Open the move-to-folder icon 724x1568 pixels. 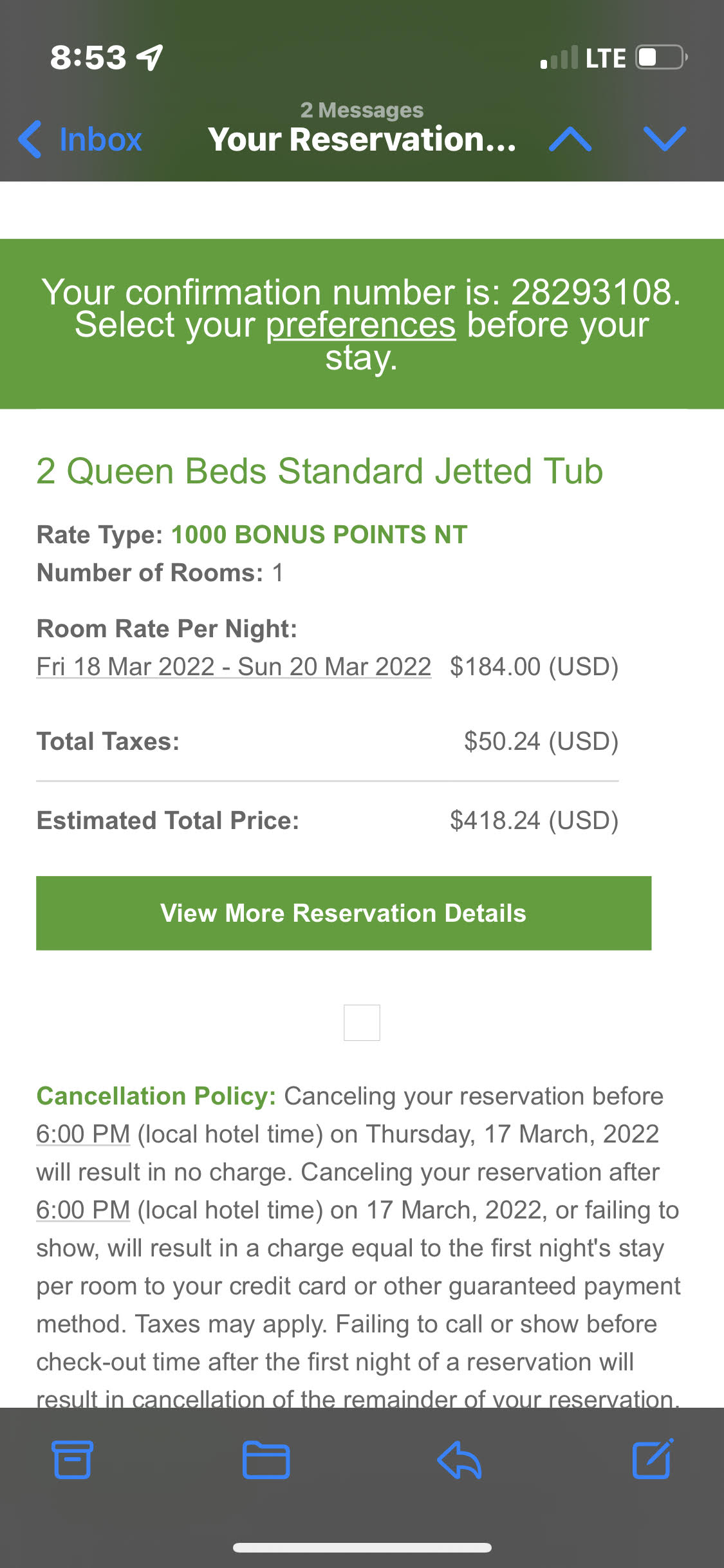pos(266,1459)
